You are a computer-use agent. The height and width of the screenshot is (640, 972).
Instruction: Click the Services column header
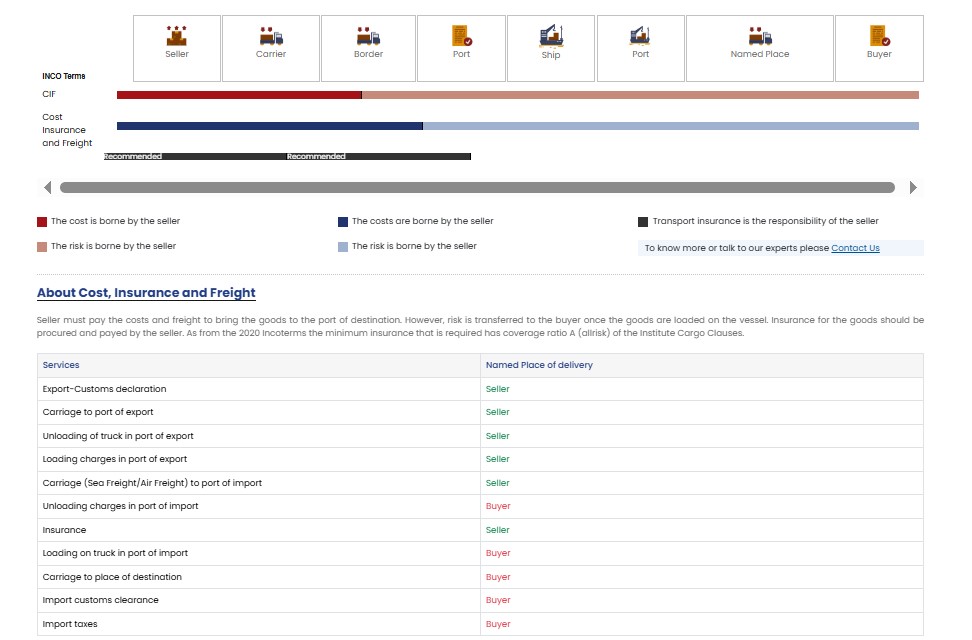click(x=61, y=365)
